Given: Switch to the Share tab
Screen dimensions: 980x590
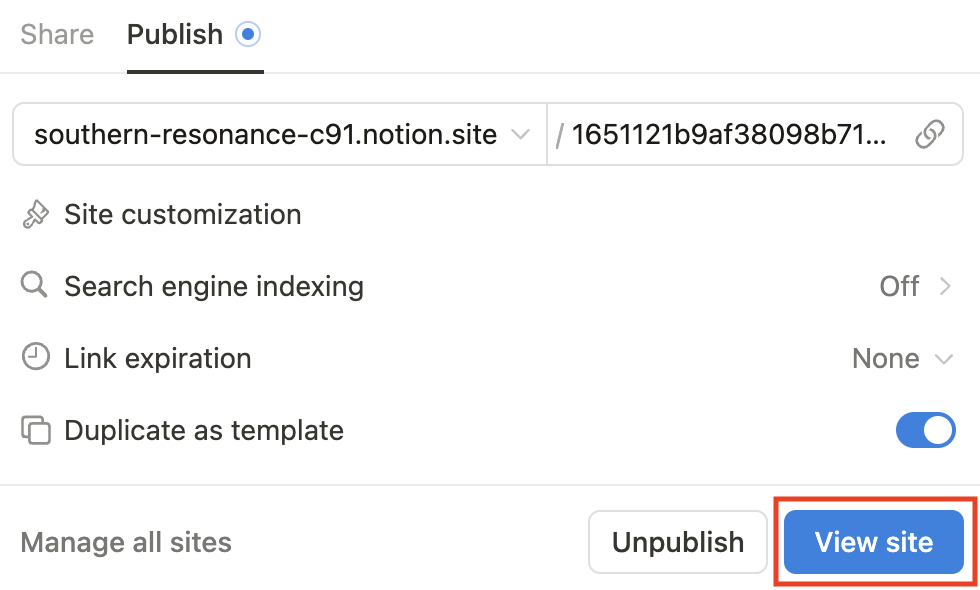Looking at the screenshot, I should 57,35.
